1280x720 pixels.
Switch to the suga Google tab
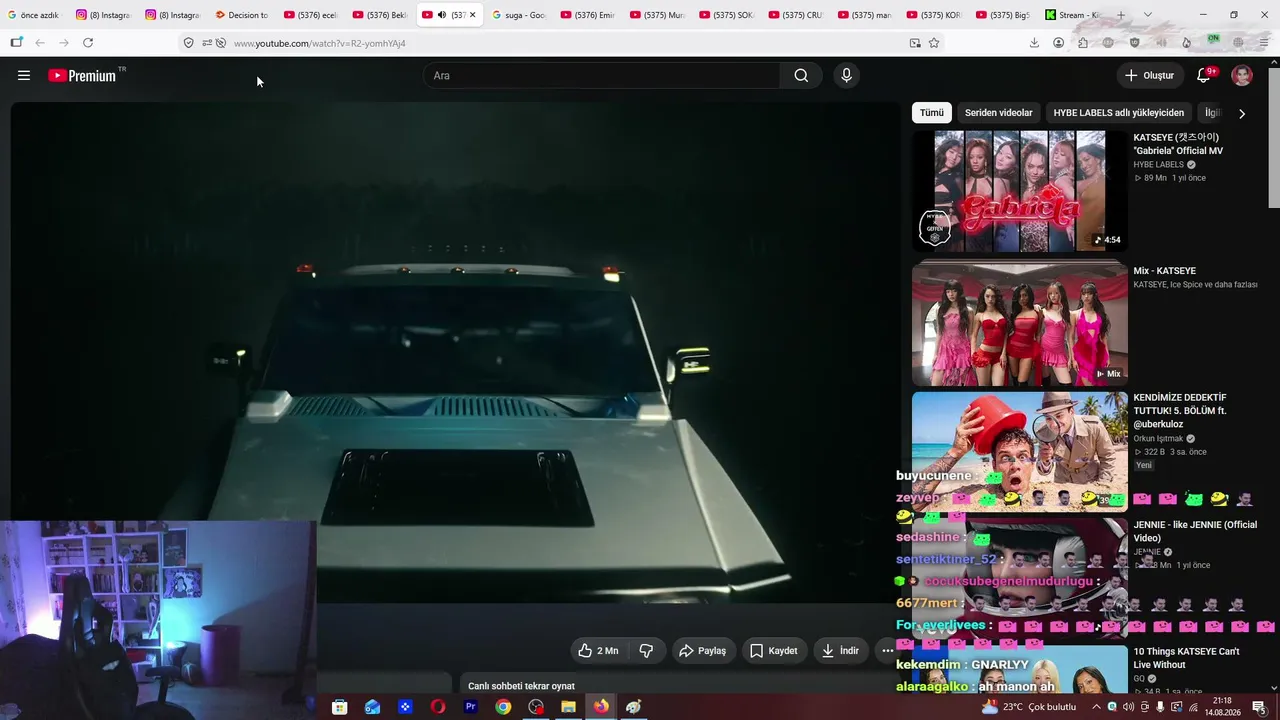coord(519,15)
